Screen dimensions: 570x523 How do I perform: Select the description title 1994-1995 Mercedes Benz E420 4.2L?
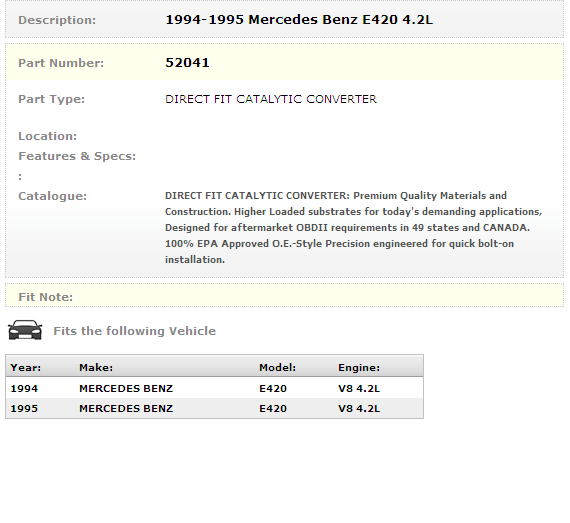[x=299, y=20]
